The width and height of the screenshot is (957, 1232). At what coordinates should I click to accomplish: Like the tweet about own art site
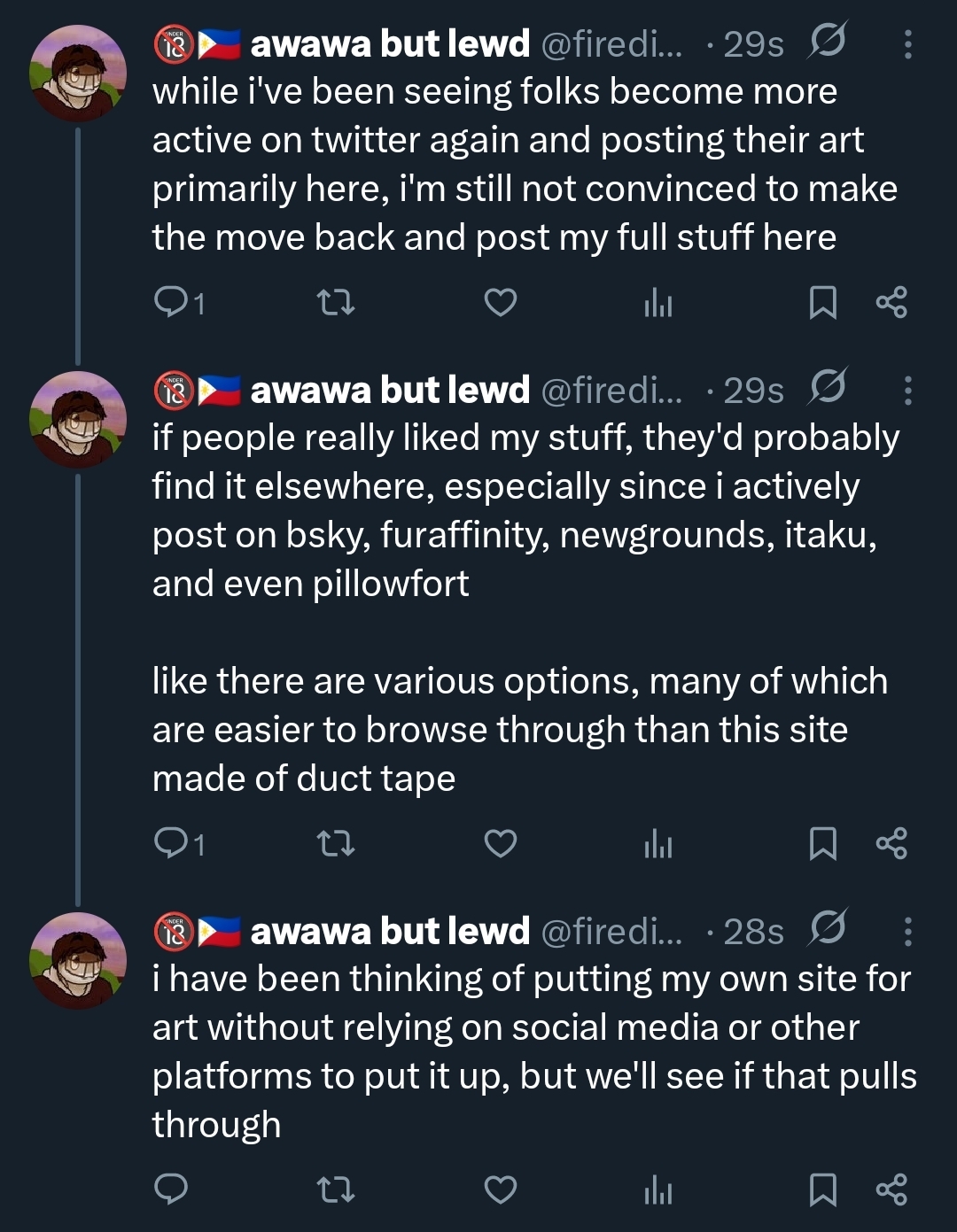point(501,1189)
